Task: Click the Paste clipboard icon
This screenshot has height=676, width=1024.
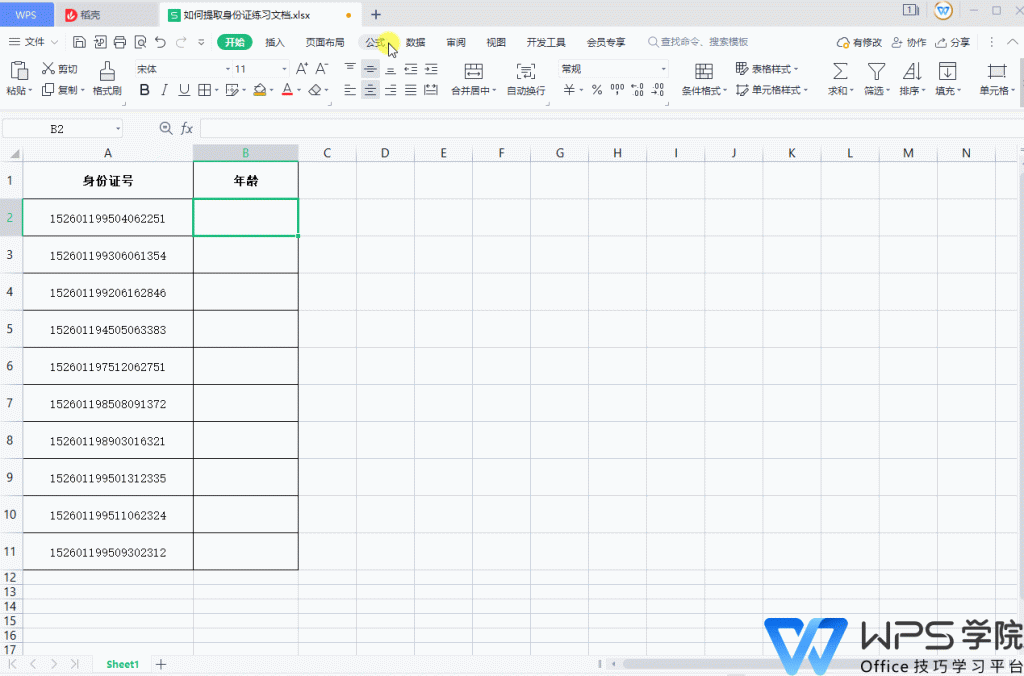Action: coord(20,70)
